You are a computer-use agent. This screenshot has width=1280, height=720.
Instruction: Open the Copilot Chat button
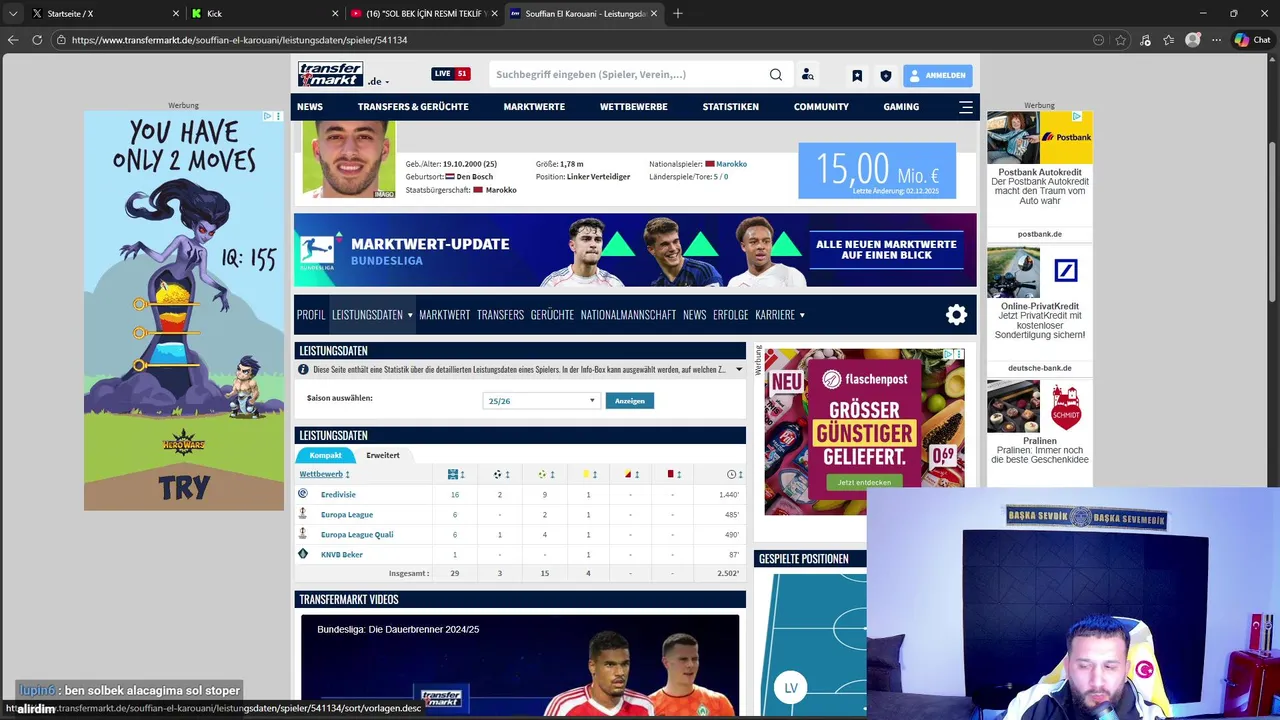tap(1252, 40)
